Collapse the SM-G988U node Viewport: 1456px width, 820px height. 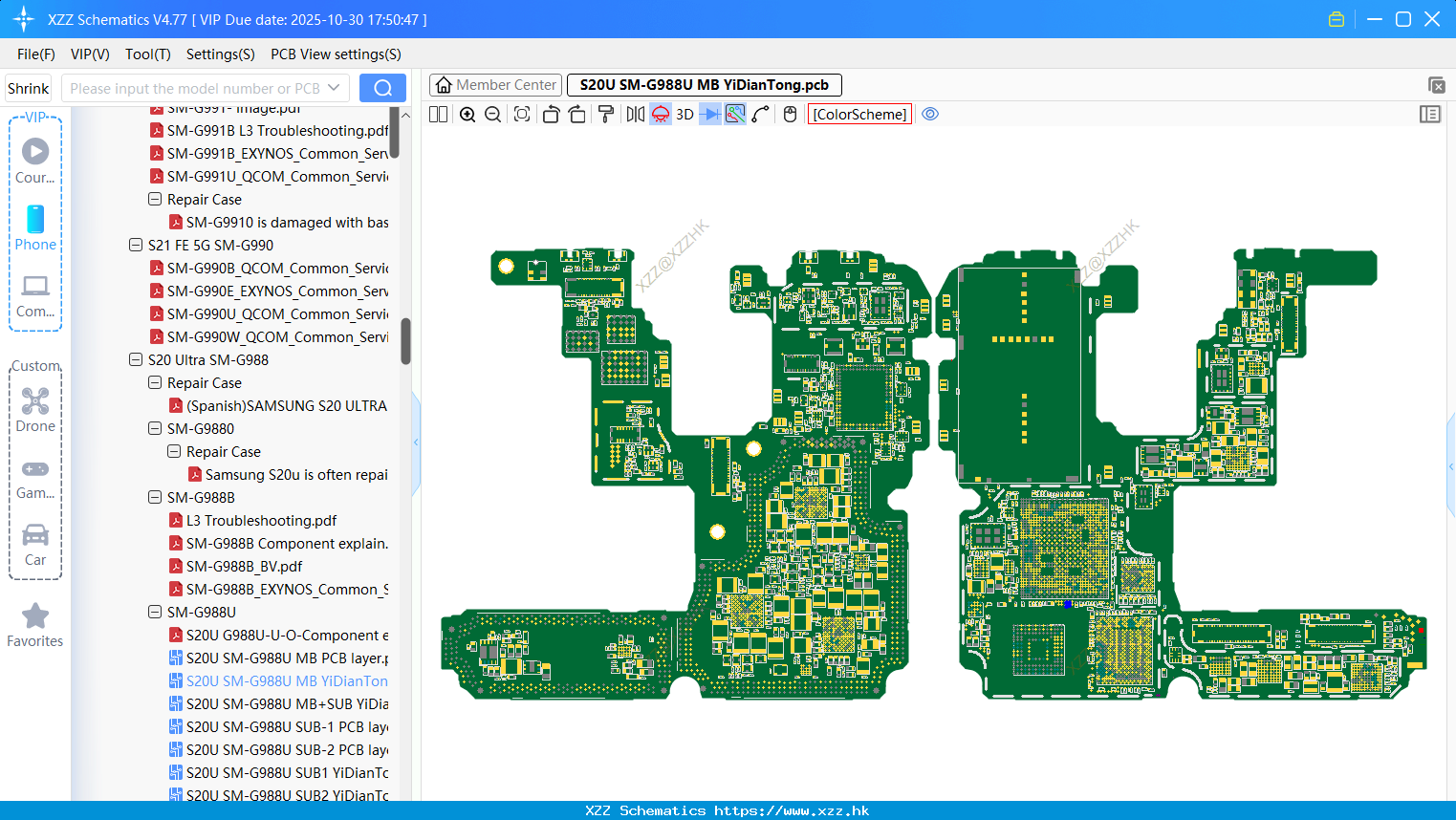(155, 612)
